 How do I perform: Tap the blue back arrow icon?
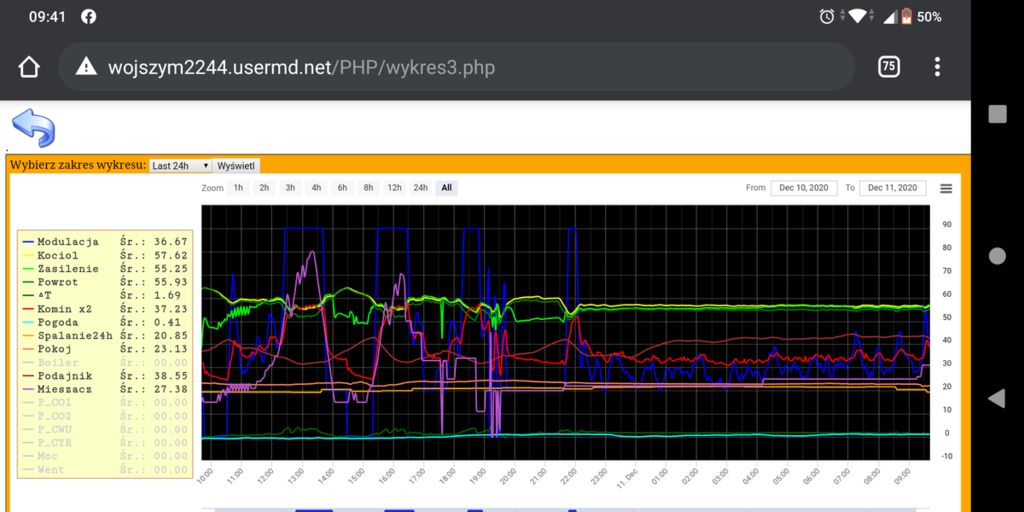33,128
